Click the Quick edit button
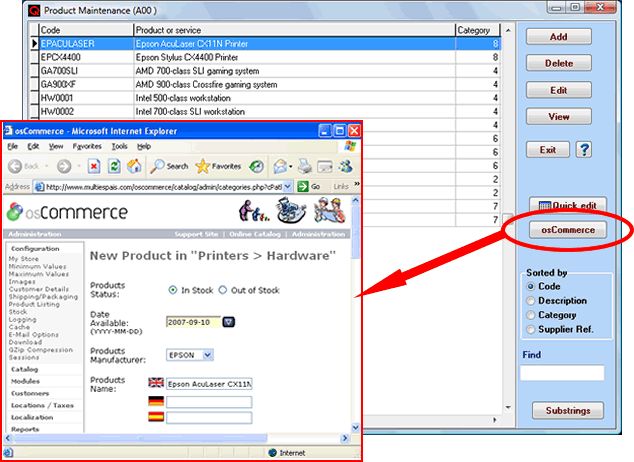This screenshot has height=462, width=634. tap(568, 205)
